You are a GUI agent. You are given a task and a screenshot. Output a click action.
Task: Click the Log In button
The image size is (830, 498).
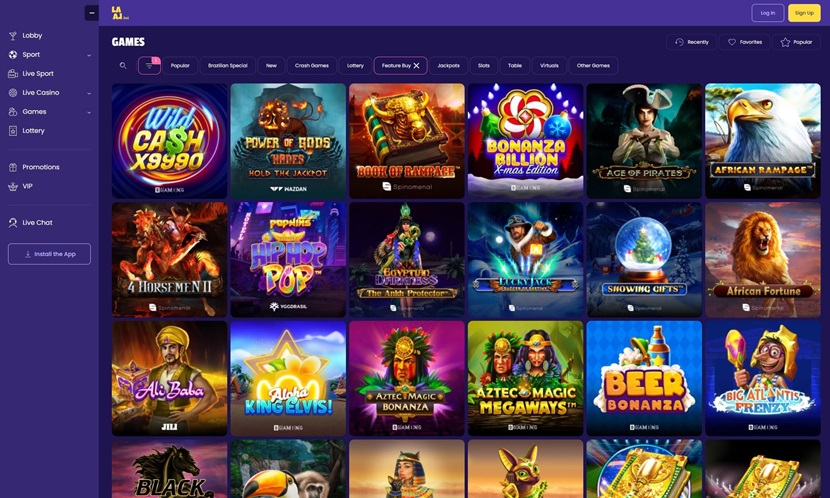point(768,13)
